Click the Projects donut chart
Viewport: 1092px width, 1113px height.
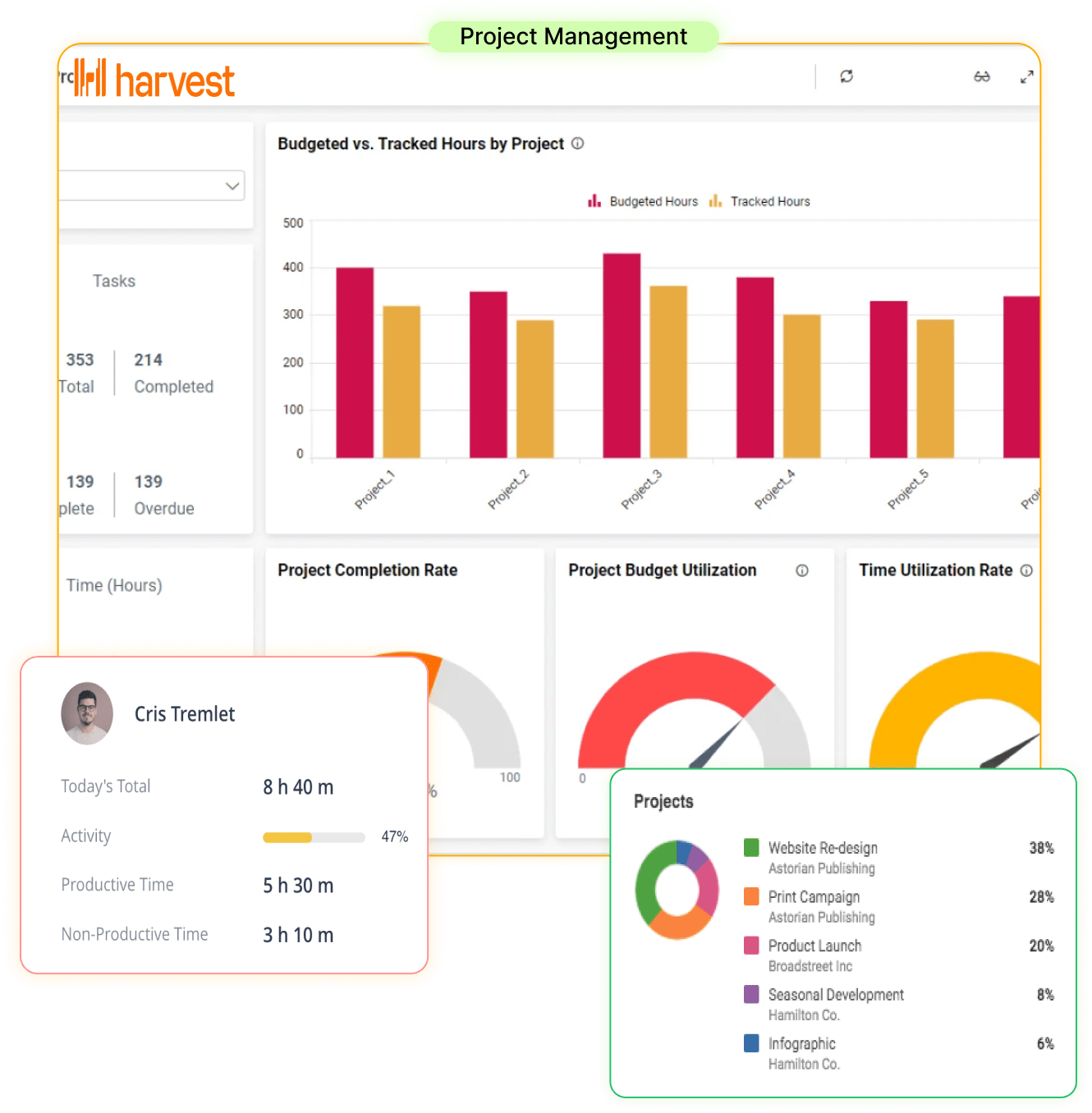[x=677, y=890]
